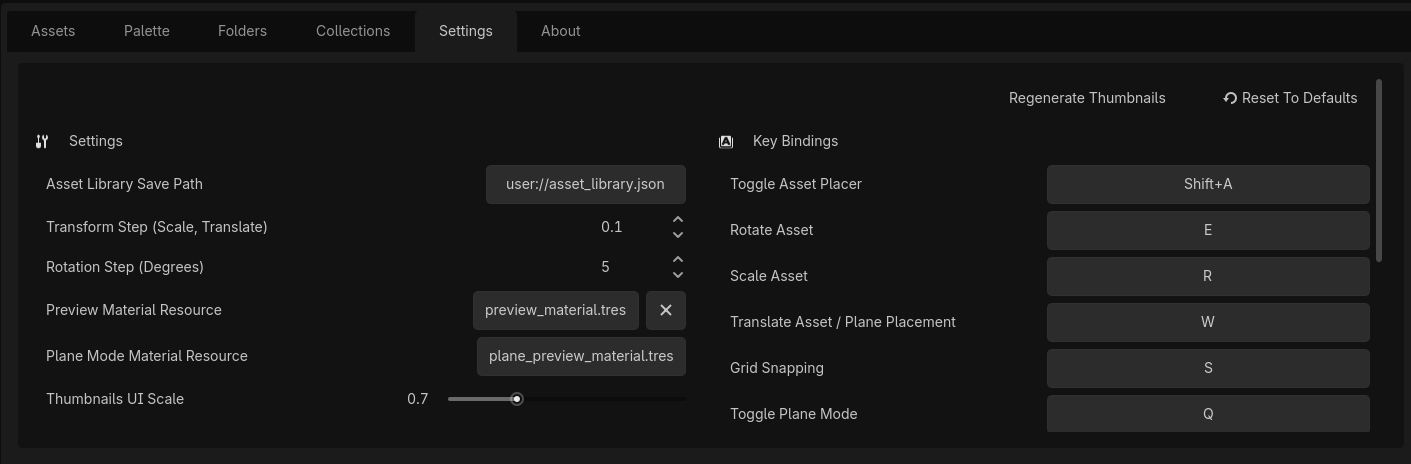Clear the Preview Material Resource with X
The width and height of the screenshot is (1411, 464).
pyautogui.click(x=666, y=310)
